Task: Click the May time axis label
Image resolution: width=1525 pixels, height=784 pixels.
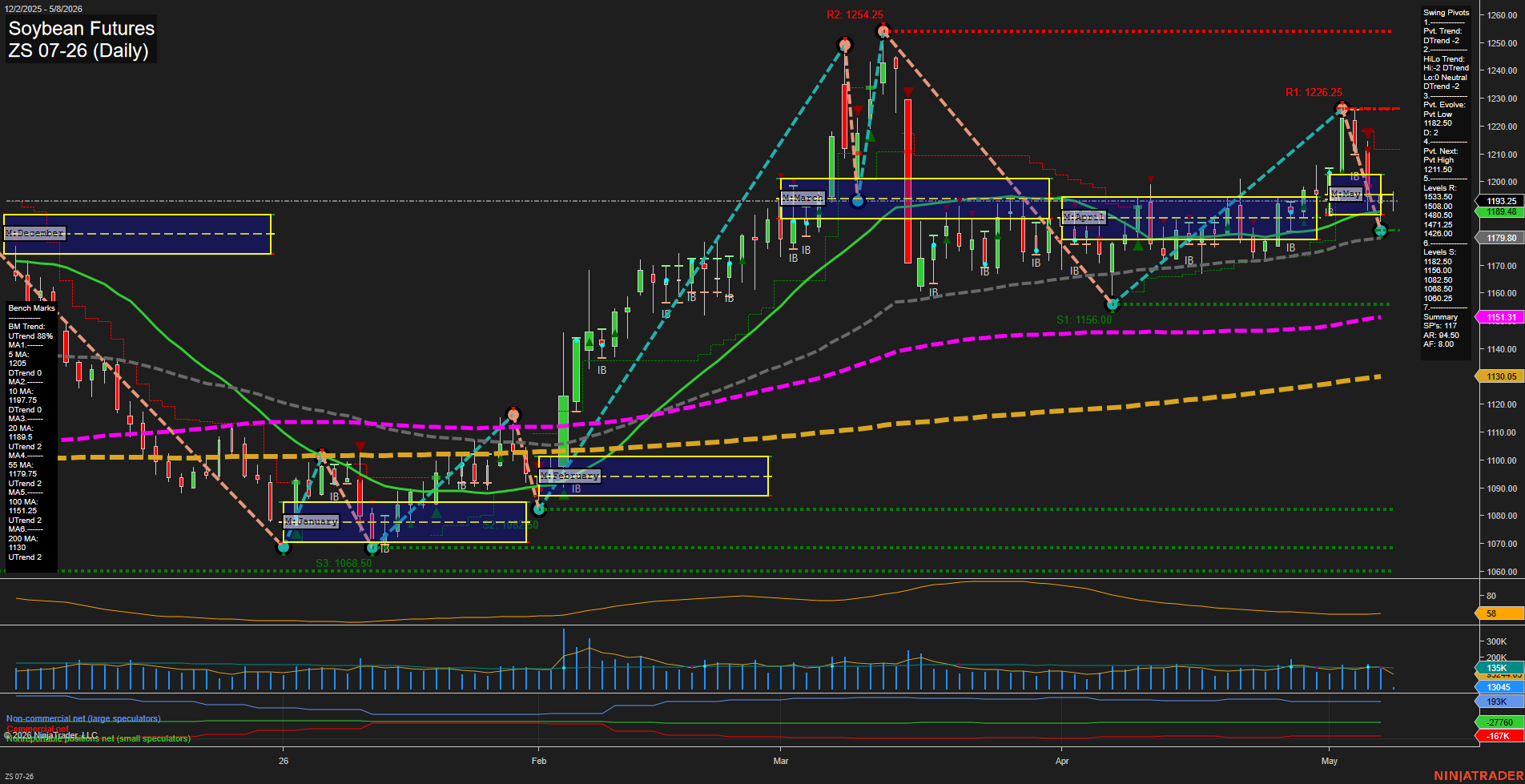Action: click(1330, 761)
